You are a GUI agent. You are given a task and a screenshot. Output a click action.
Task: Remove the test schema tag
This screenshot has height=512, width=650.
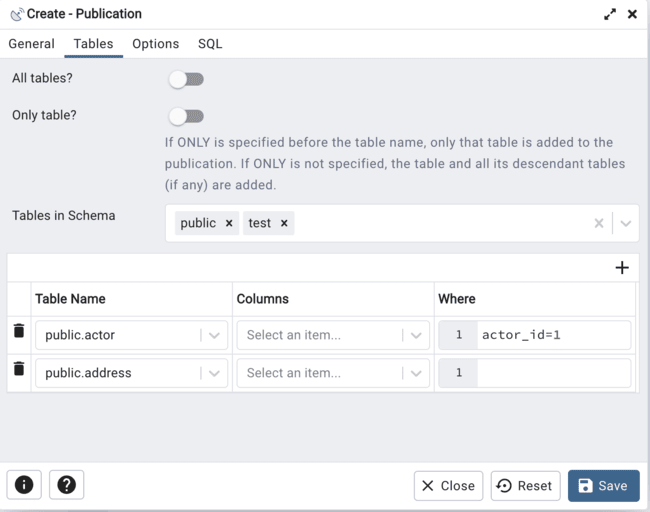284,223
